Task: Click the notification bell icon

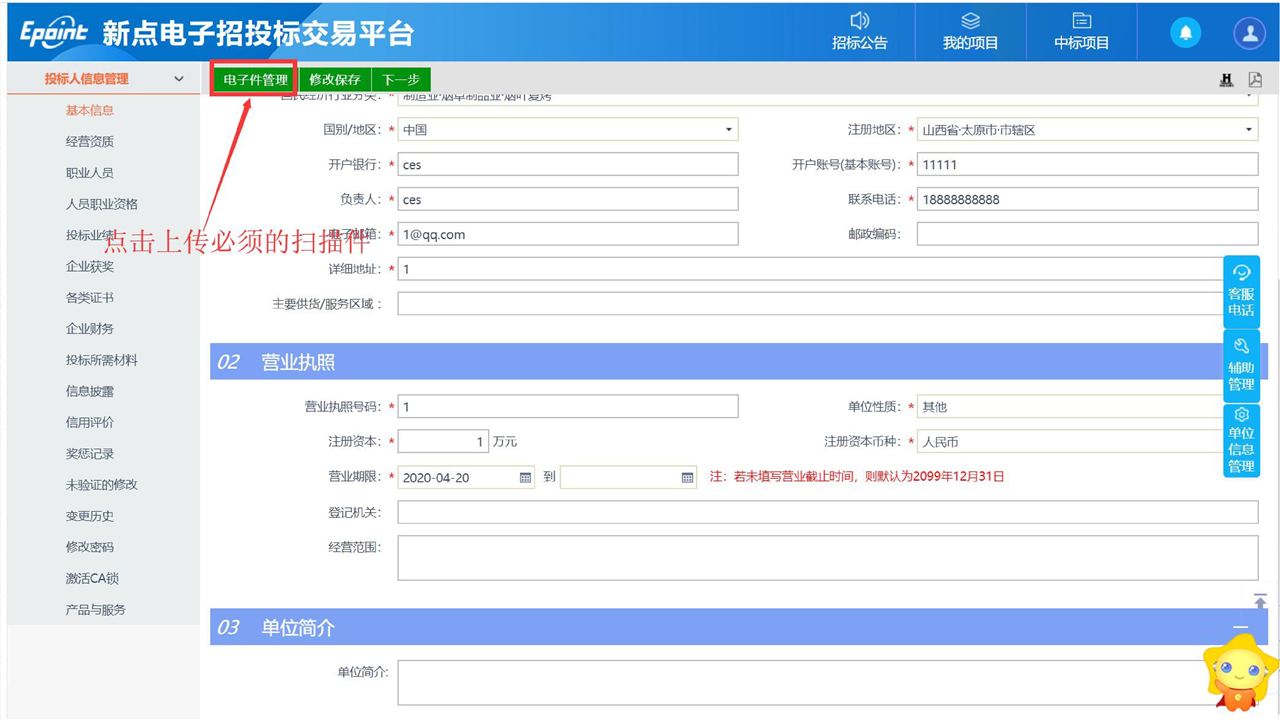Action: tap(1185, 33)
